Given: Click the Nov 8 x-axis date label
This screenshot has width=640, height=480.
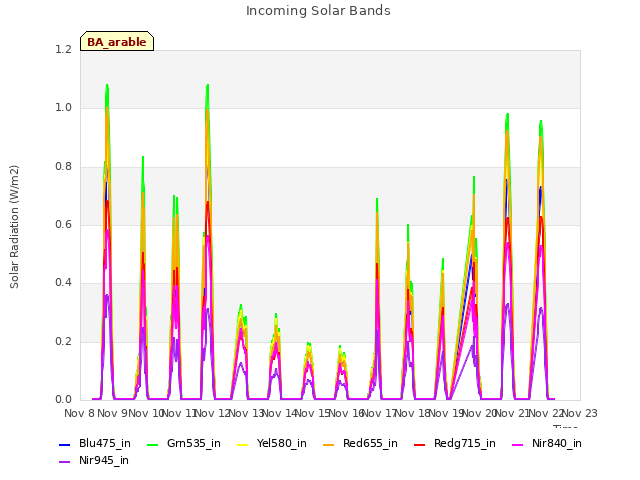Looking at the screenshot, I should (x=79, y=413).
